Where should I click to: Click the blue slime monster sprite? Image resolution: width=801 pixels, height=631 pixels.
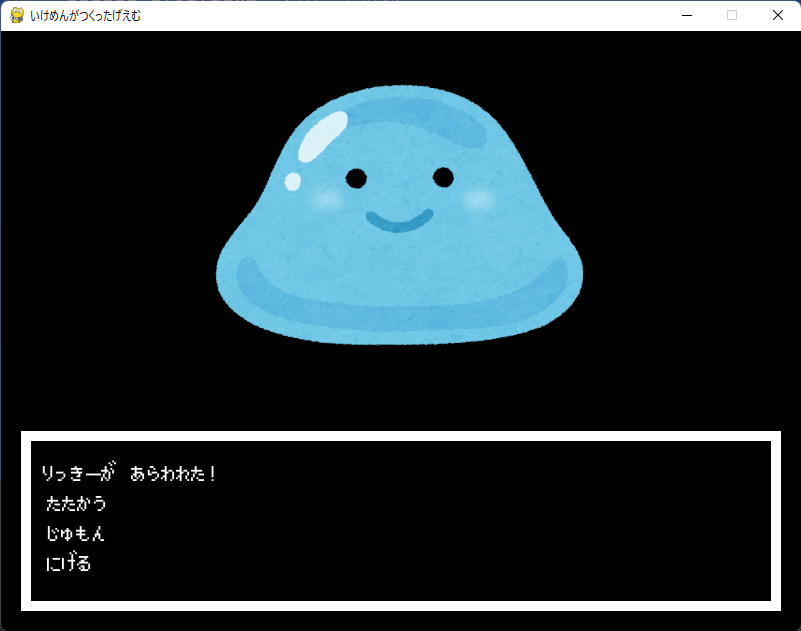(399, 215)
